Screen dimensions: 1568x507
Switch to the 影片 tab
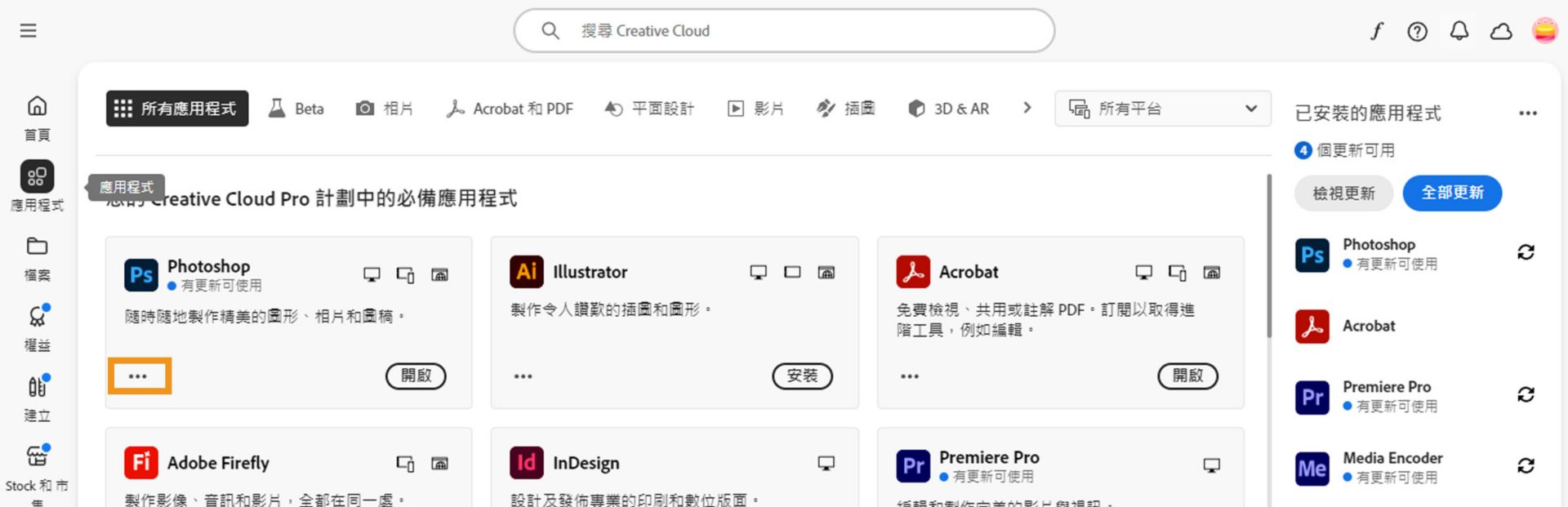[x=755, y=109]
